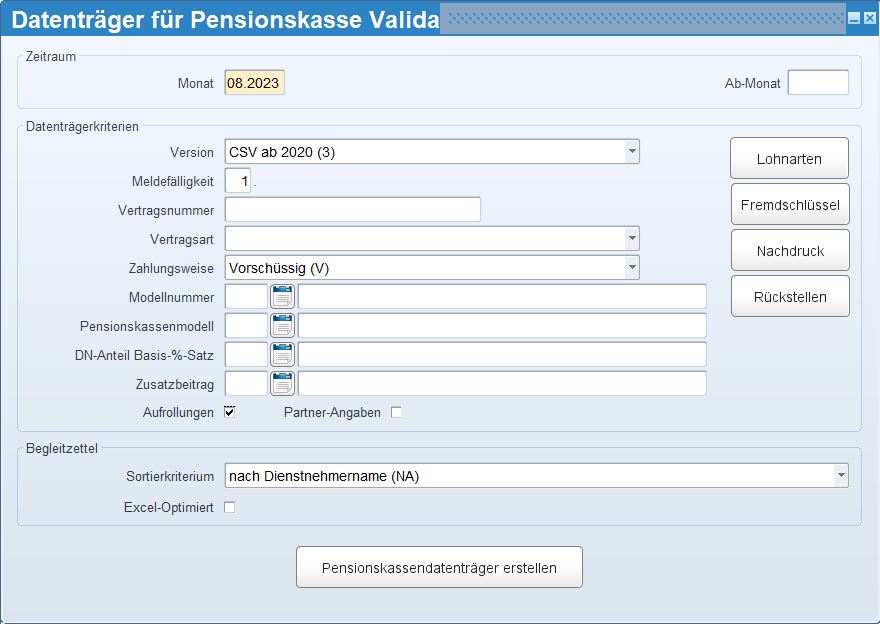Open the Version dropdown

tap(632, 152)
